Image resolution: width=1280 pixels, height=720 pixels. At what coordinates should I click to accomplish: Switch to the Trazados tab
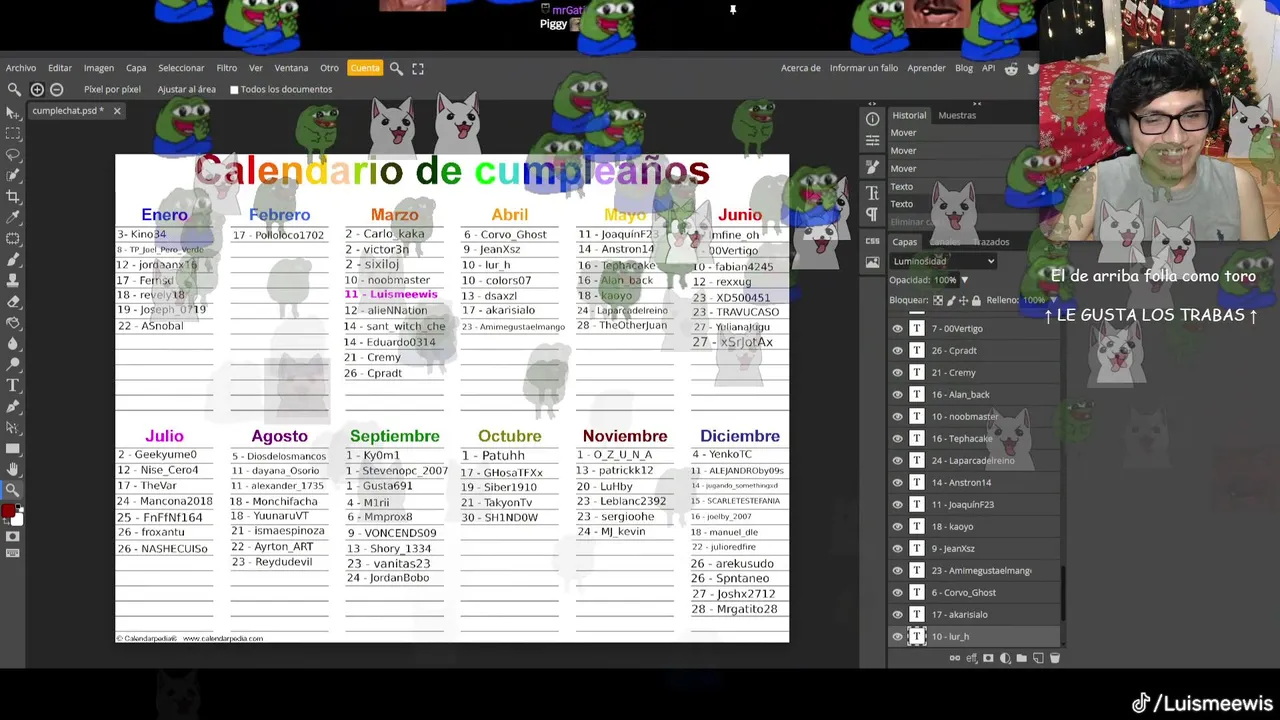991,242
